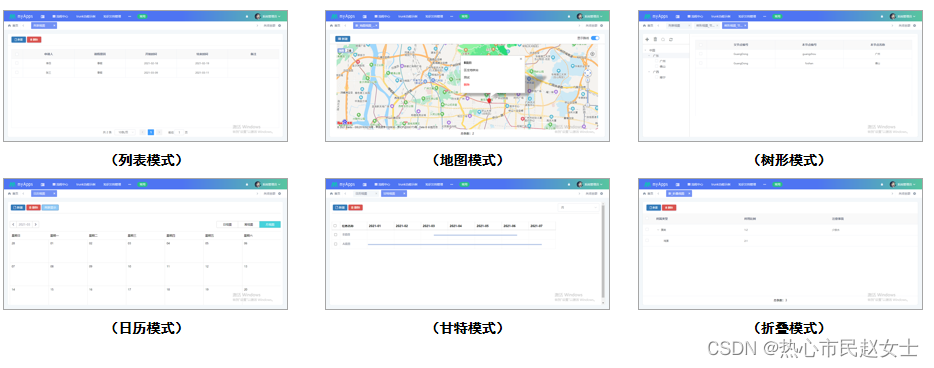Screen dimensions: 934x368
Task: Collapse the 中国 root node in 树形模式
Action: [646, 50]
